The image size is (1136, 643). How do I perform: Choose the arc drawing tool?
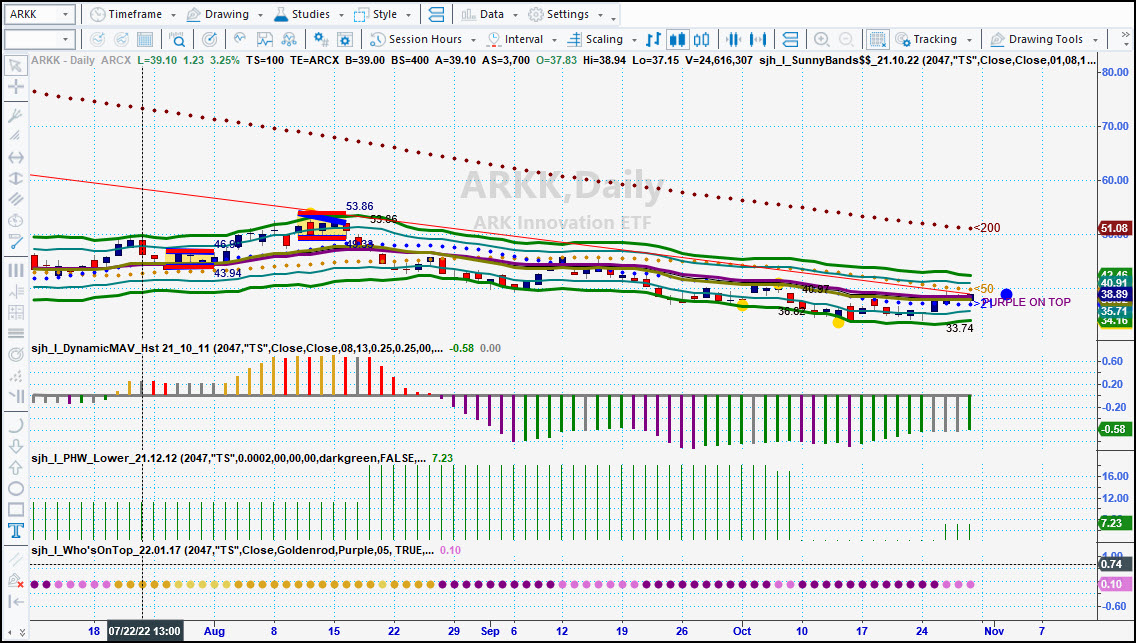tap(15, 425)
